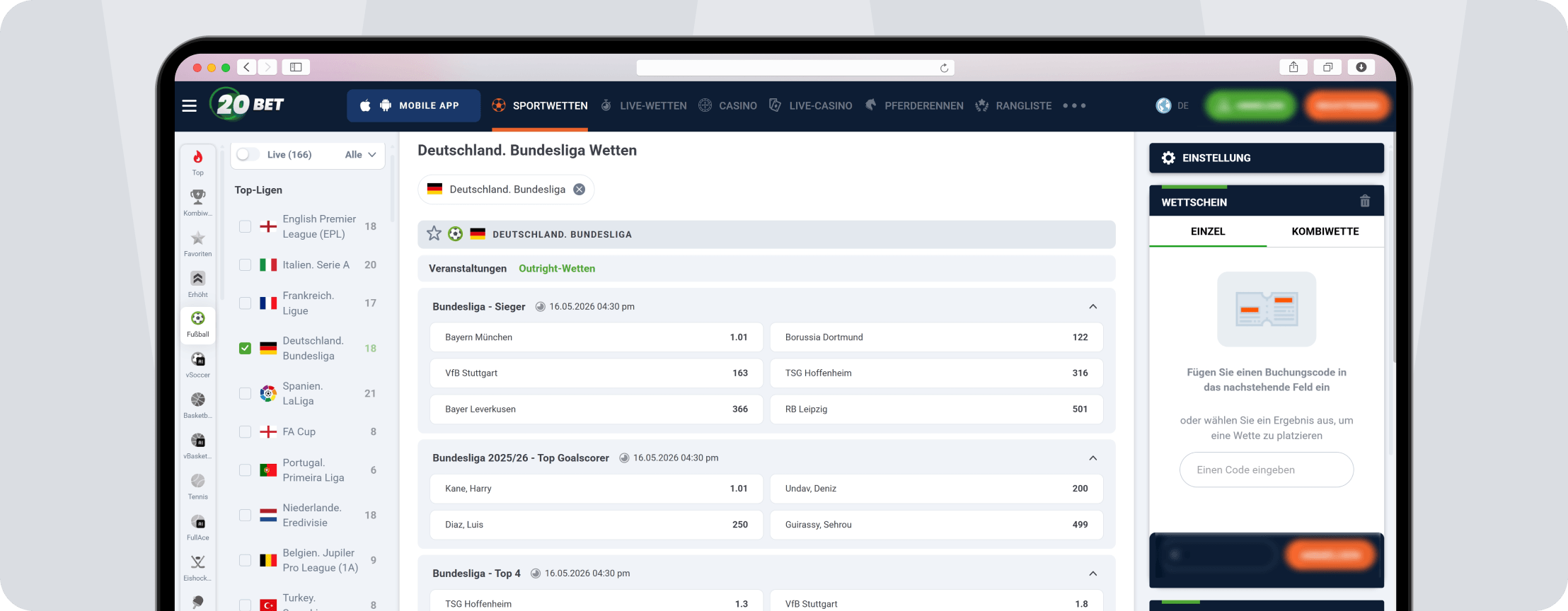Open the LIVE-WETTEN tab
This screenshot has width=1568, height=611.
pyautogui.click(x=644, y=105)
